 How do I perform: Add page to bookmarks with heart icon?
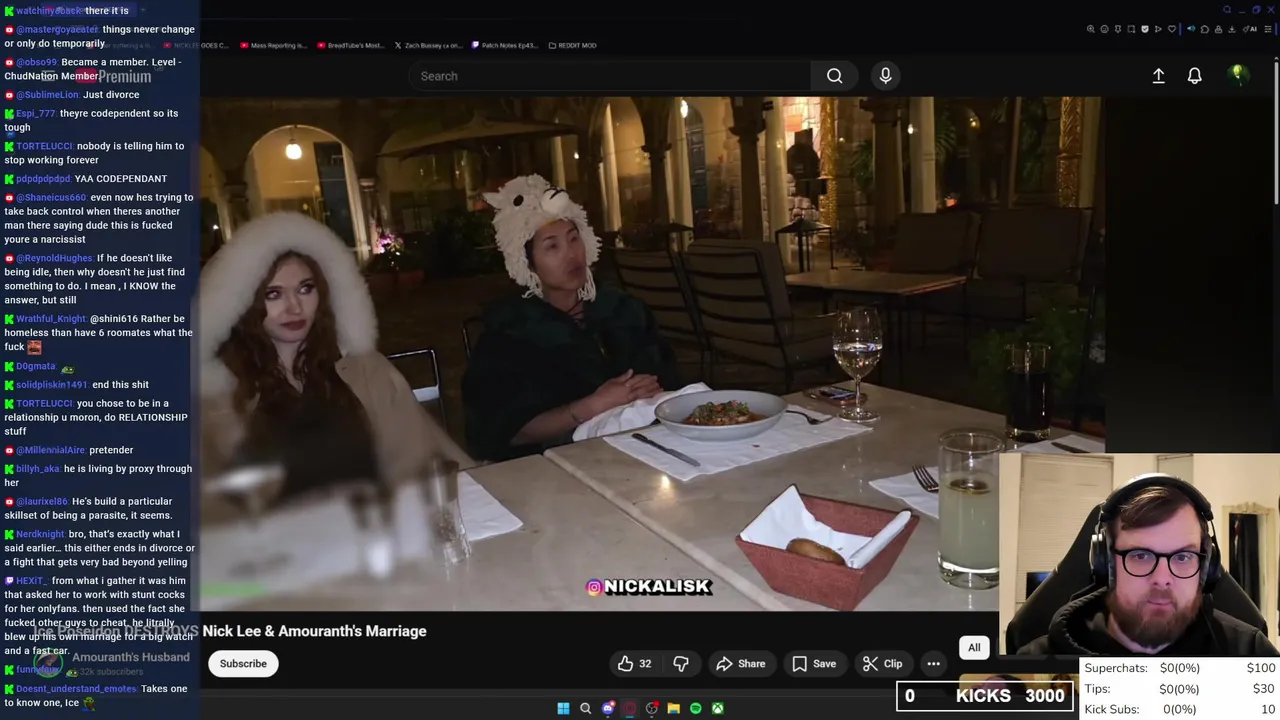point(1172,29)
